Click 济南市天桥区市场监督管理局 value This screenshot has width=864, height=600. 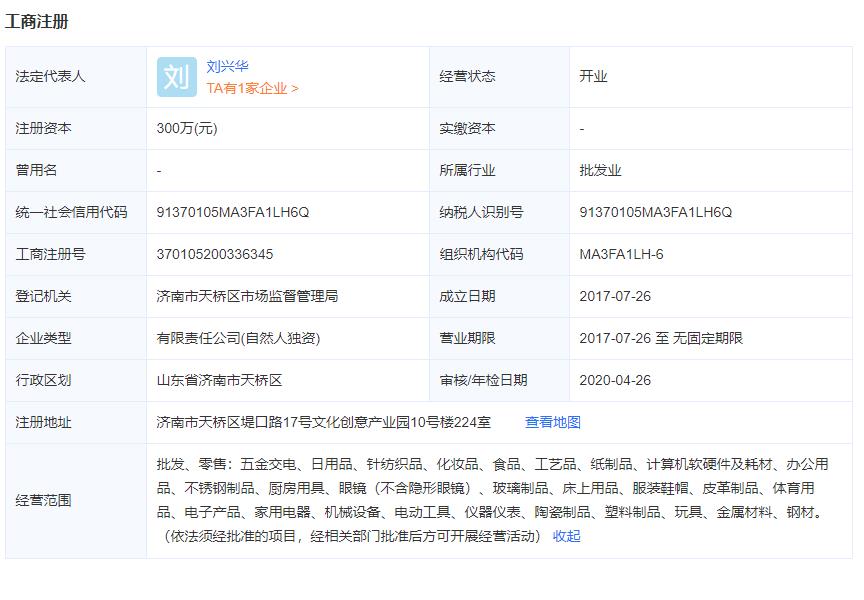click(x=247, y=296)
